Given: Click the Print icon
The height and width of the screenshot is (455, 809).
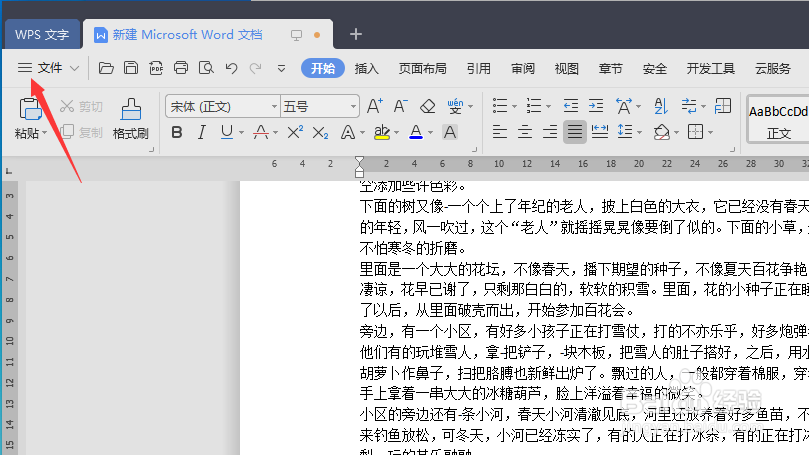Looking at the screenshot, I should [181, 68].
